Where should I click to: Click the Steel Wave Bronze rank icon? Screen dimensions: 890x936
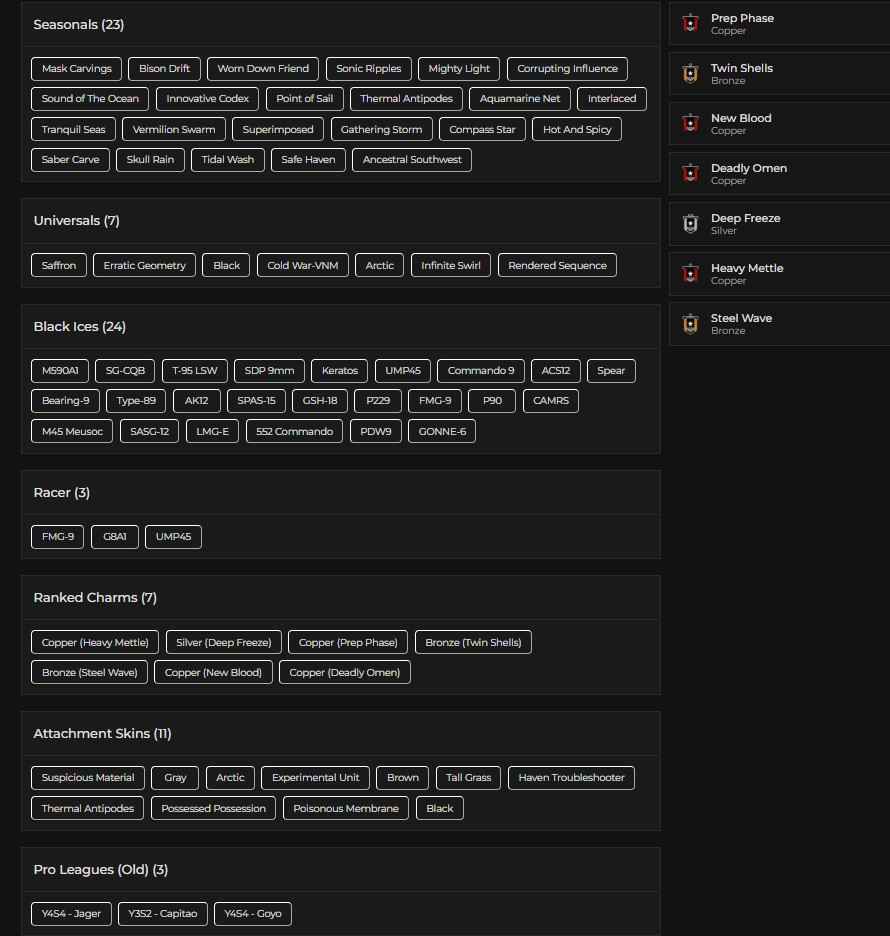coord(691,324)
